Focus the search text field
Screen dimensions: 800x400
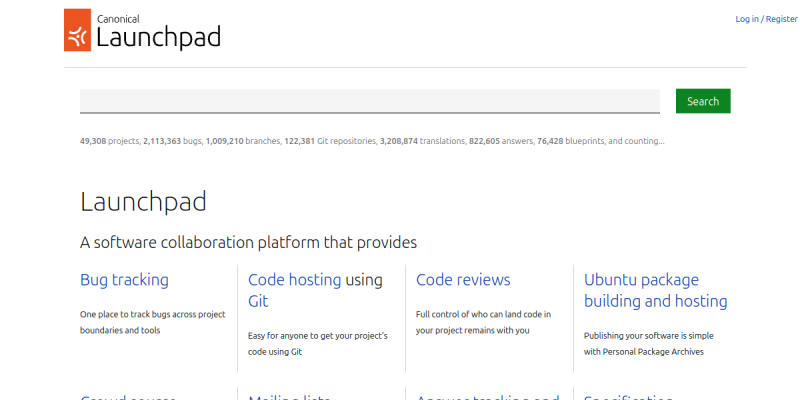(x=370, y=101)
